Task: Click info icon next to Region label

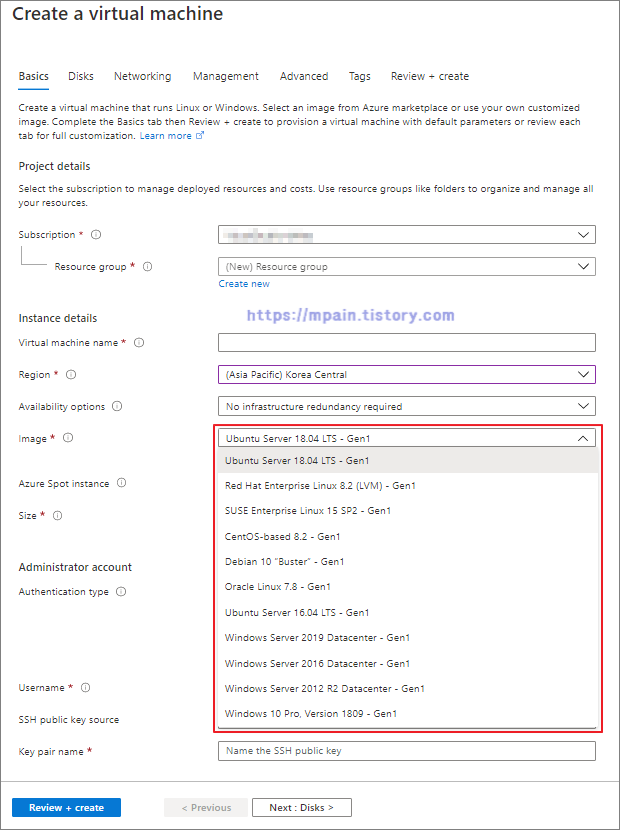Action: (70, 374)
